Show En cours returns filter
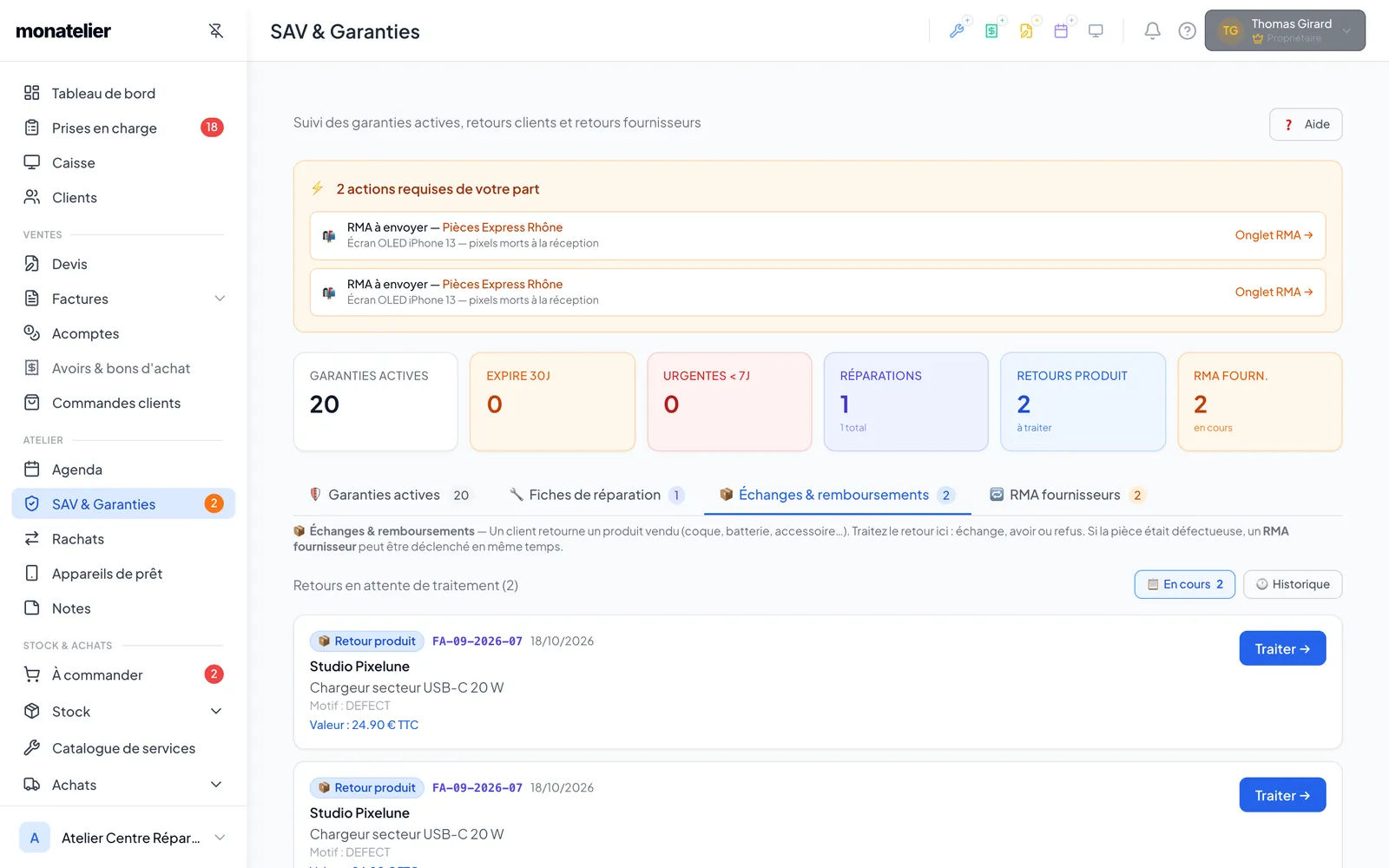 1185,584
